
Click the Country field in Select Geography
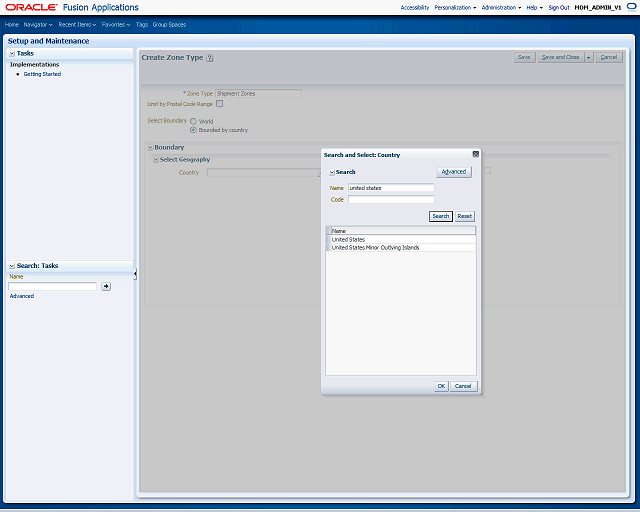pyautogui.click(x=264, y=173)
